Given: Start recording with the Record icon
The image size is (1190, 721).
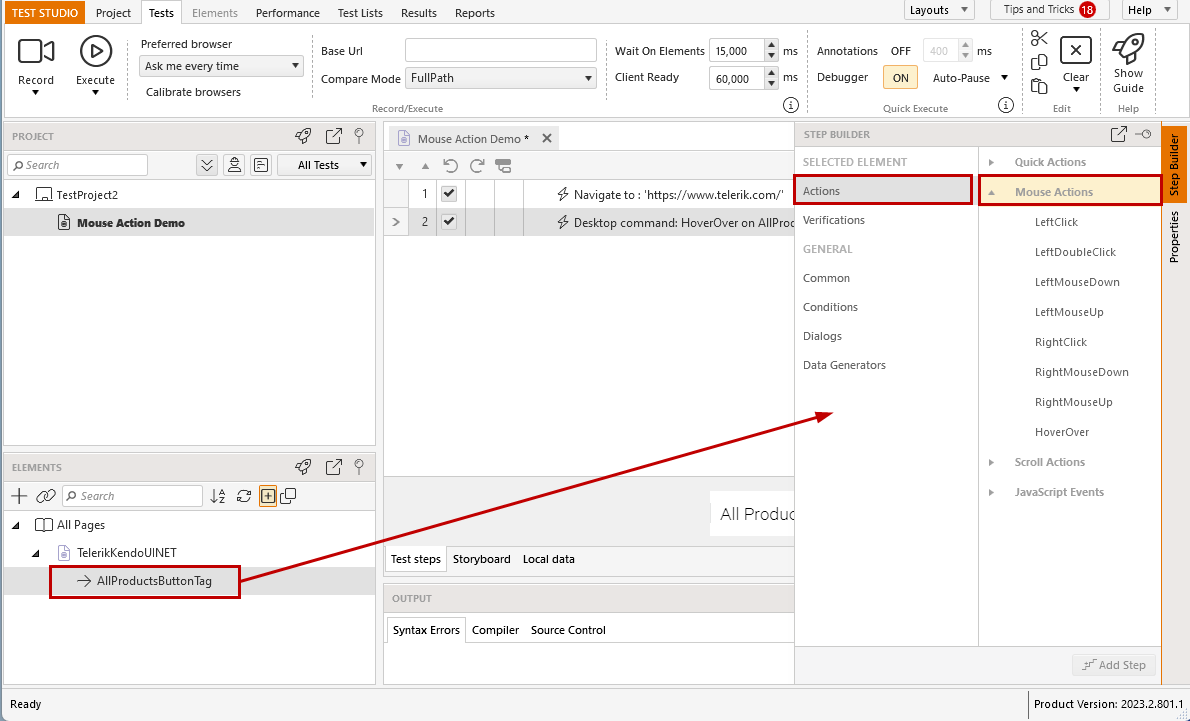Looking at the screenshot, I should [x=36, y=52].
